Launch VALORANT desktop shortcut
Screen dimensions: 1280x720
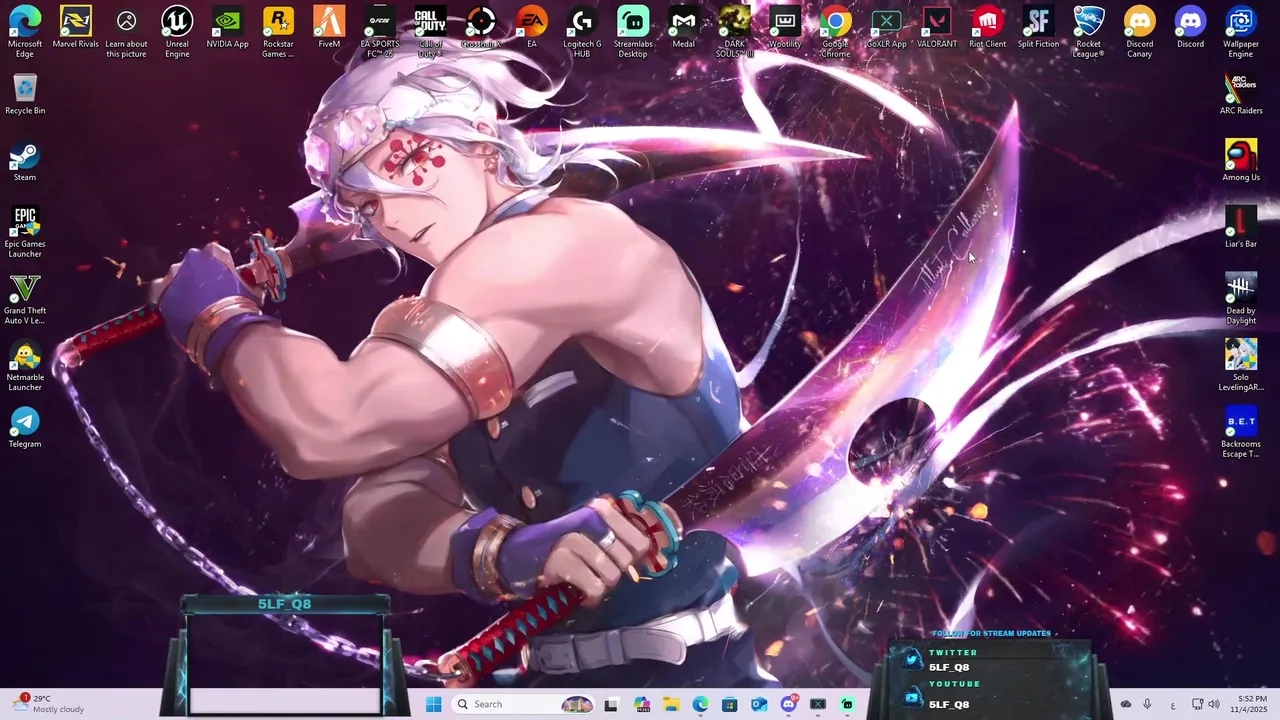(x=937, y=27)
